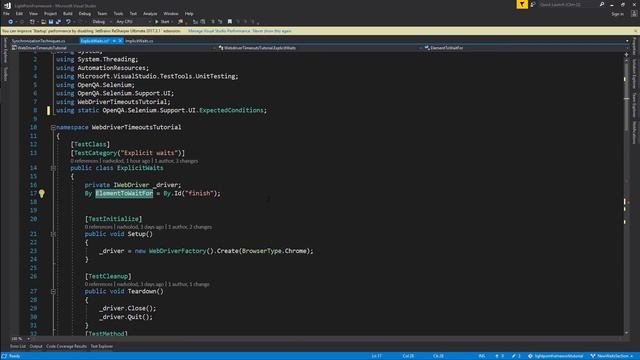Screen dimensions: 640x360
Task: Open the Output bottom tab
Action: 36,347
